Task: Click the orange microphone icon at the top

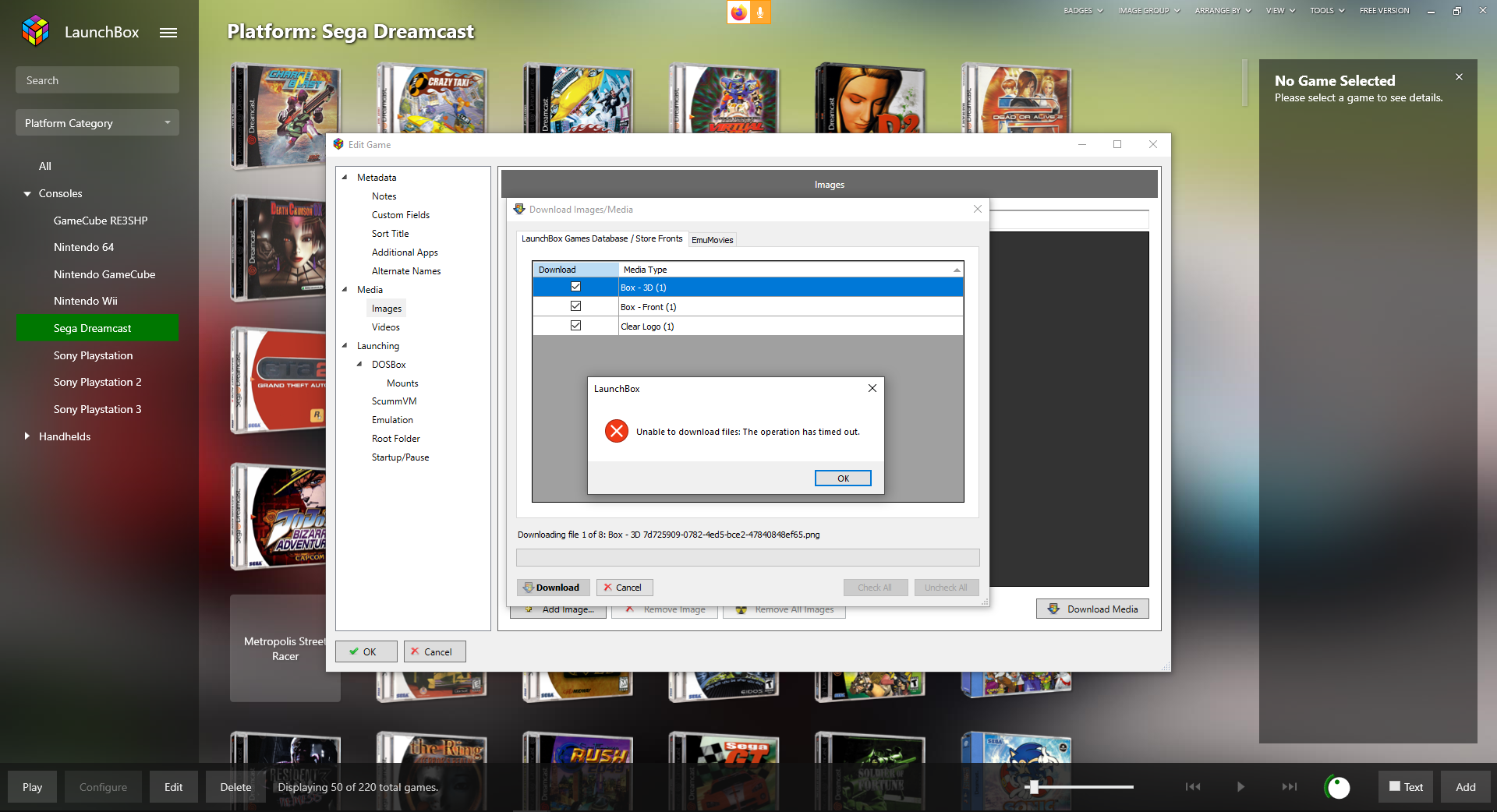Action: coord(760,12)
